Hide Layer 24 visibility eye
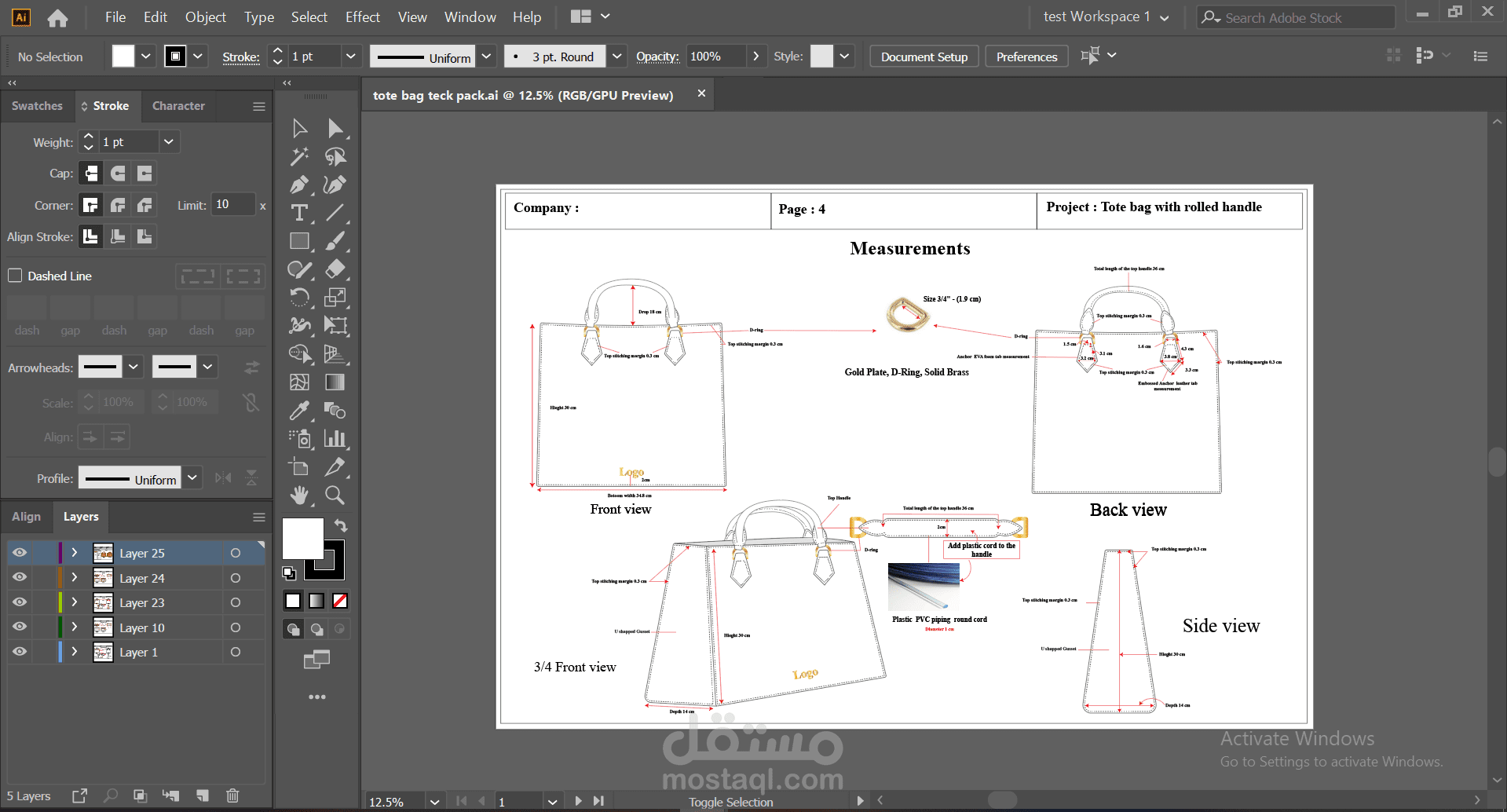The height and width of the screenshot is (812, 1507). click(x=20, y=577)
